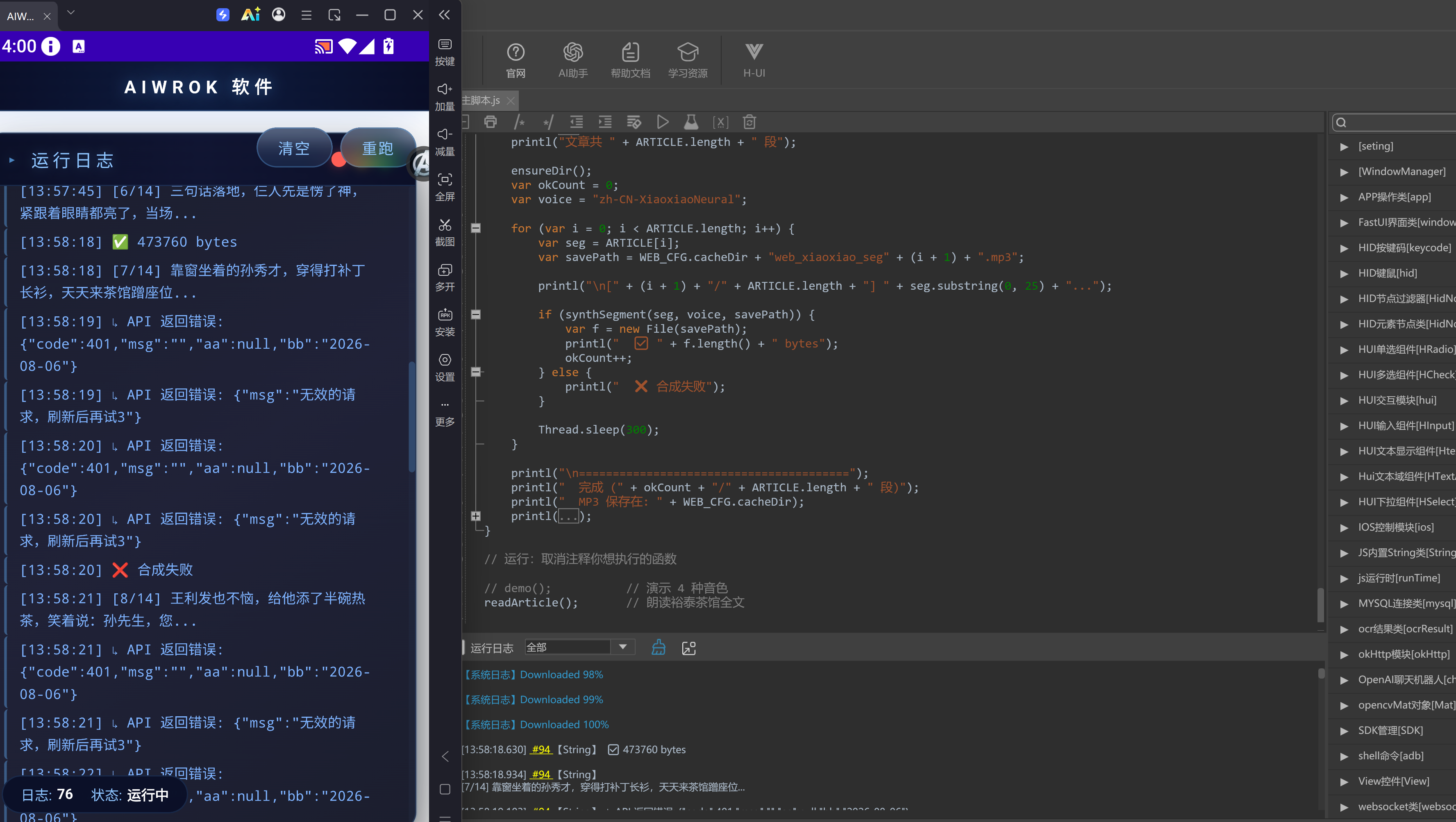
Task: Collapse the if synthSegment code block
Action: [476, 314]
